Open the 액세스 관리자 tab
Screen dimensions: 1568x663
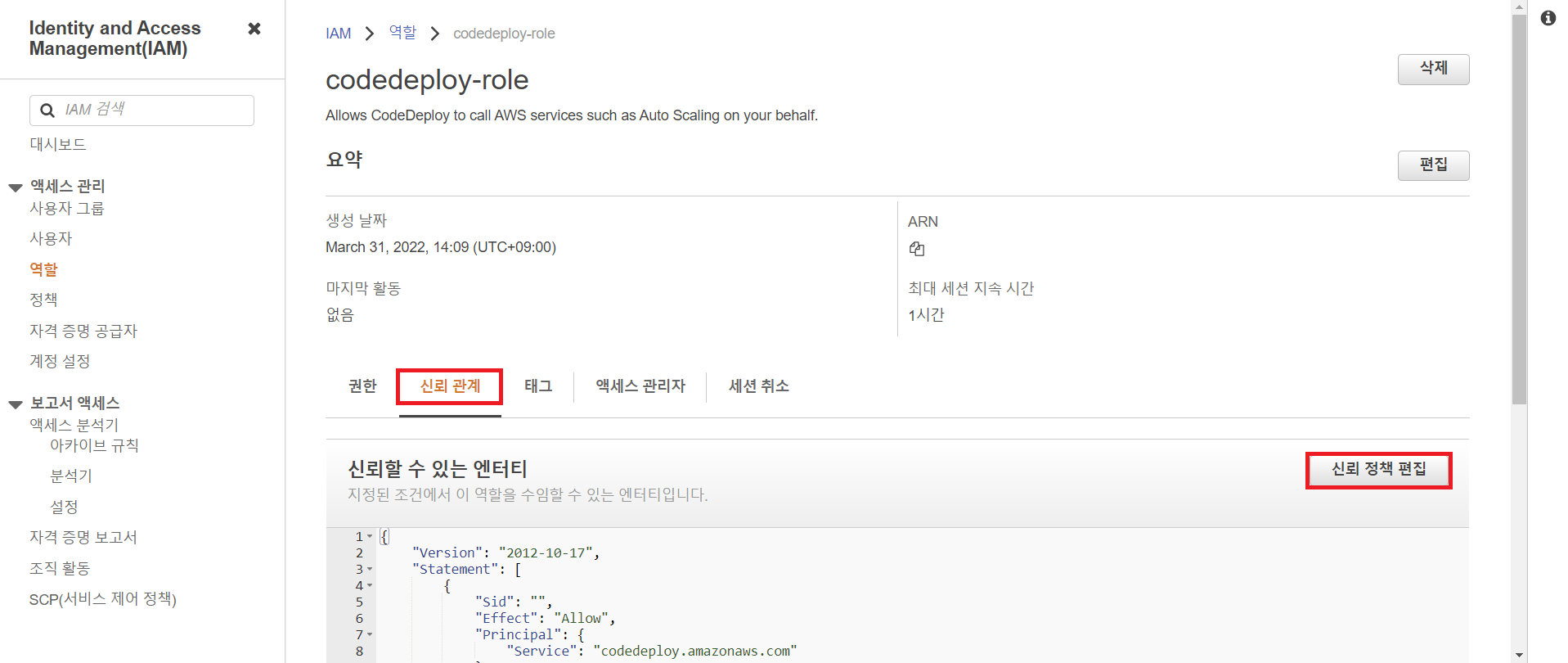(640, 386)
